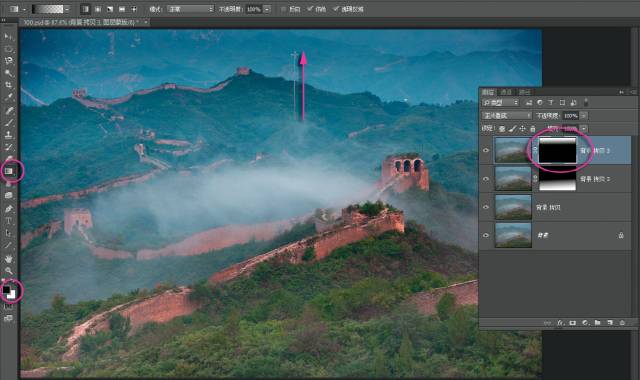Select the Marquee selection tool

point(8,49)
